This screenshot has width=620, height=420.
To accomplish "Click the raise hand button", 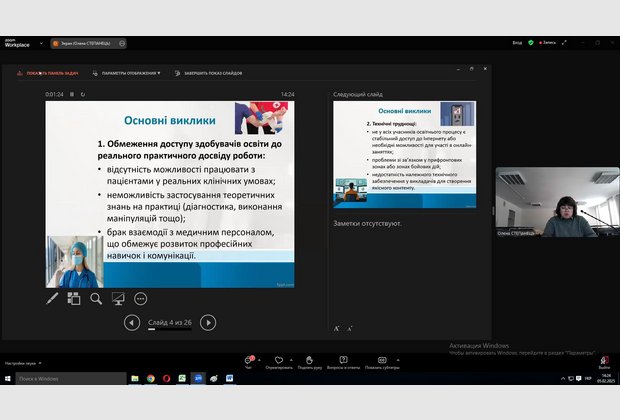I will [309, 362].
